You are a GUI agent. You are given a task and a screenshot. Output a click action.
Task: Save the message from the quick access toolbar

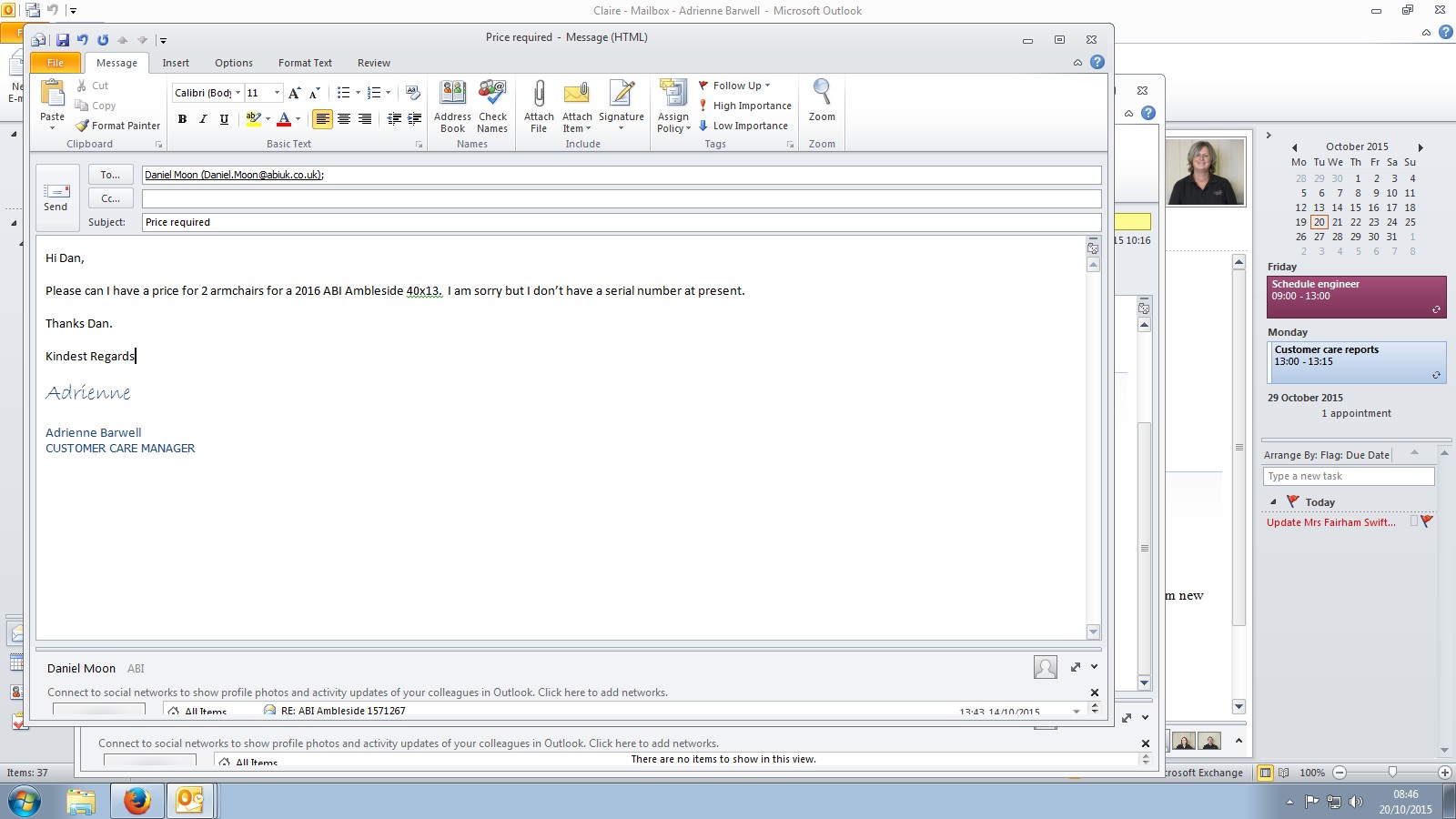point(63,40)
